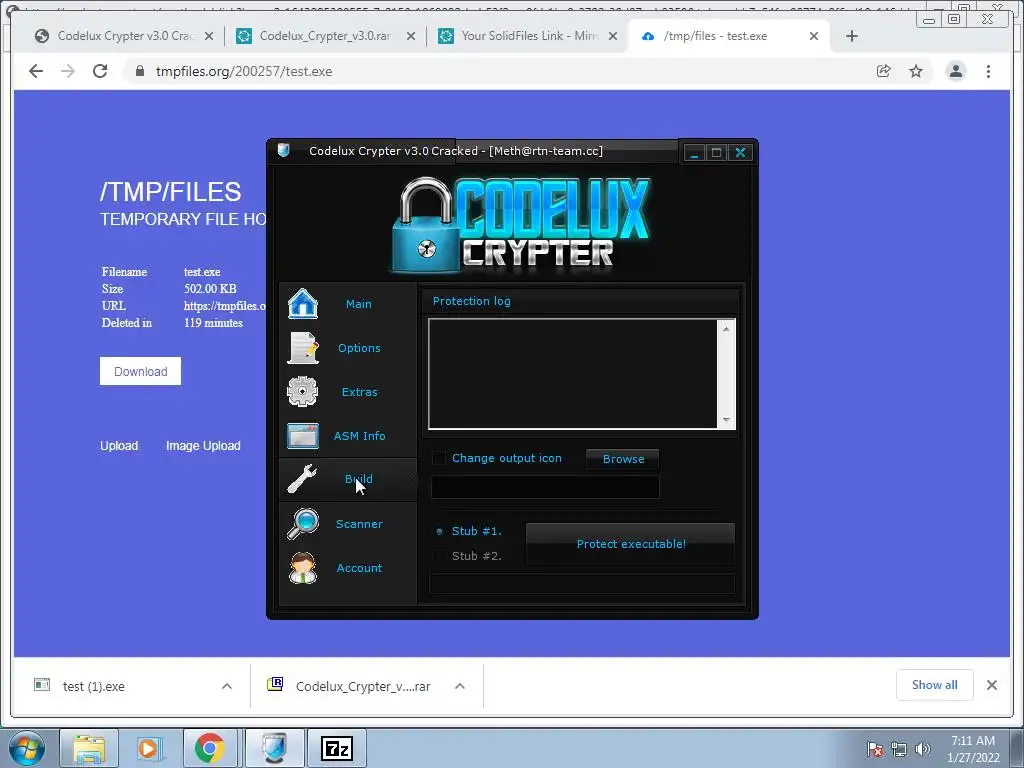Bookmark this page with the star
This screenshot has height=768, width=1024.
pos(916,71)
